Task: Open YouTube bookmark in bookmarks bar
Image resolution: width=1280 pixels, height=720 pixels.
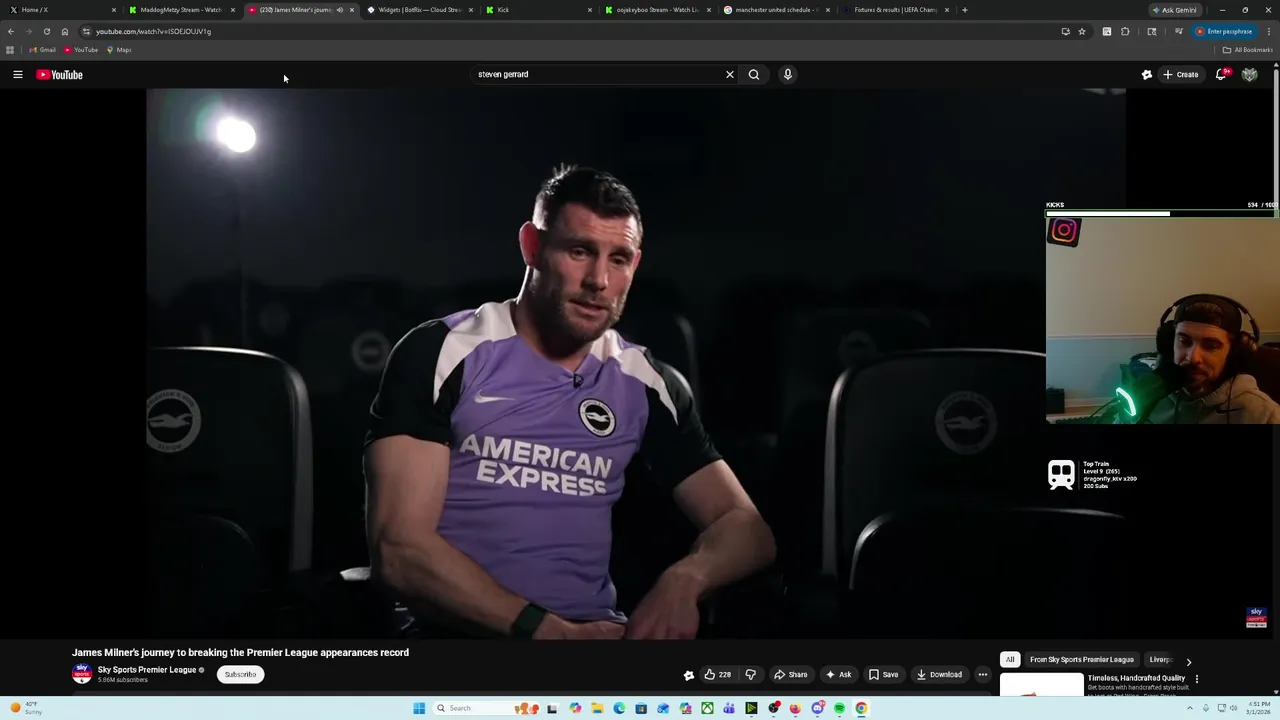Action: click(x=81, y=50)
